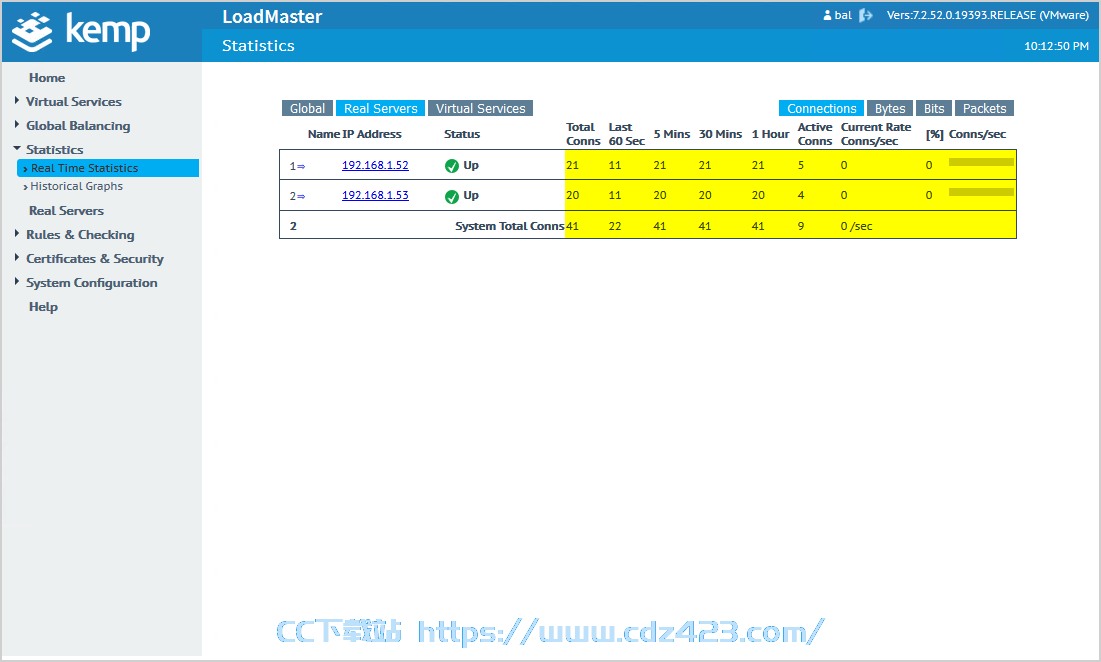
Task: Click the Conns/sec bar for 192.168.1.53
Action: (x=981, y=192)
